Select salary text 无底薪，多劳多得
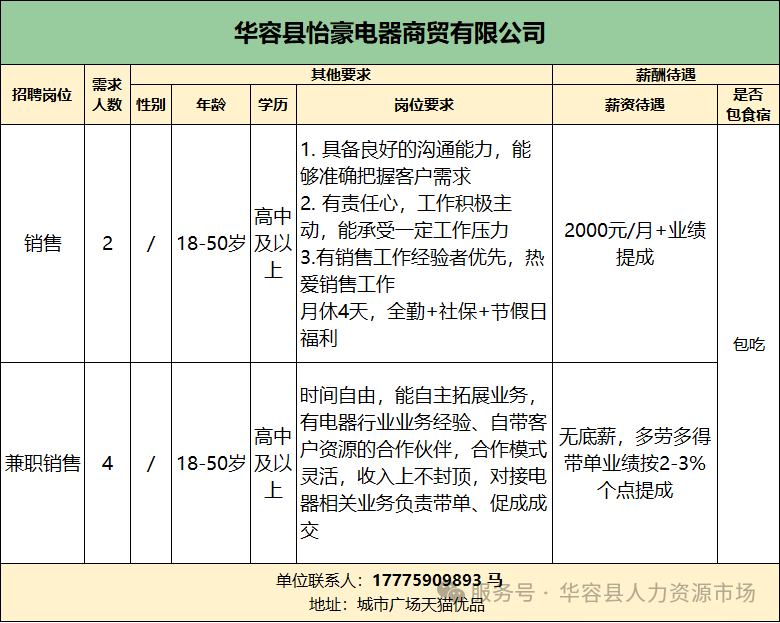780x623 pixels. [x=635, y=436]
